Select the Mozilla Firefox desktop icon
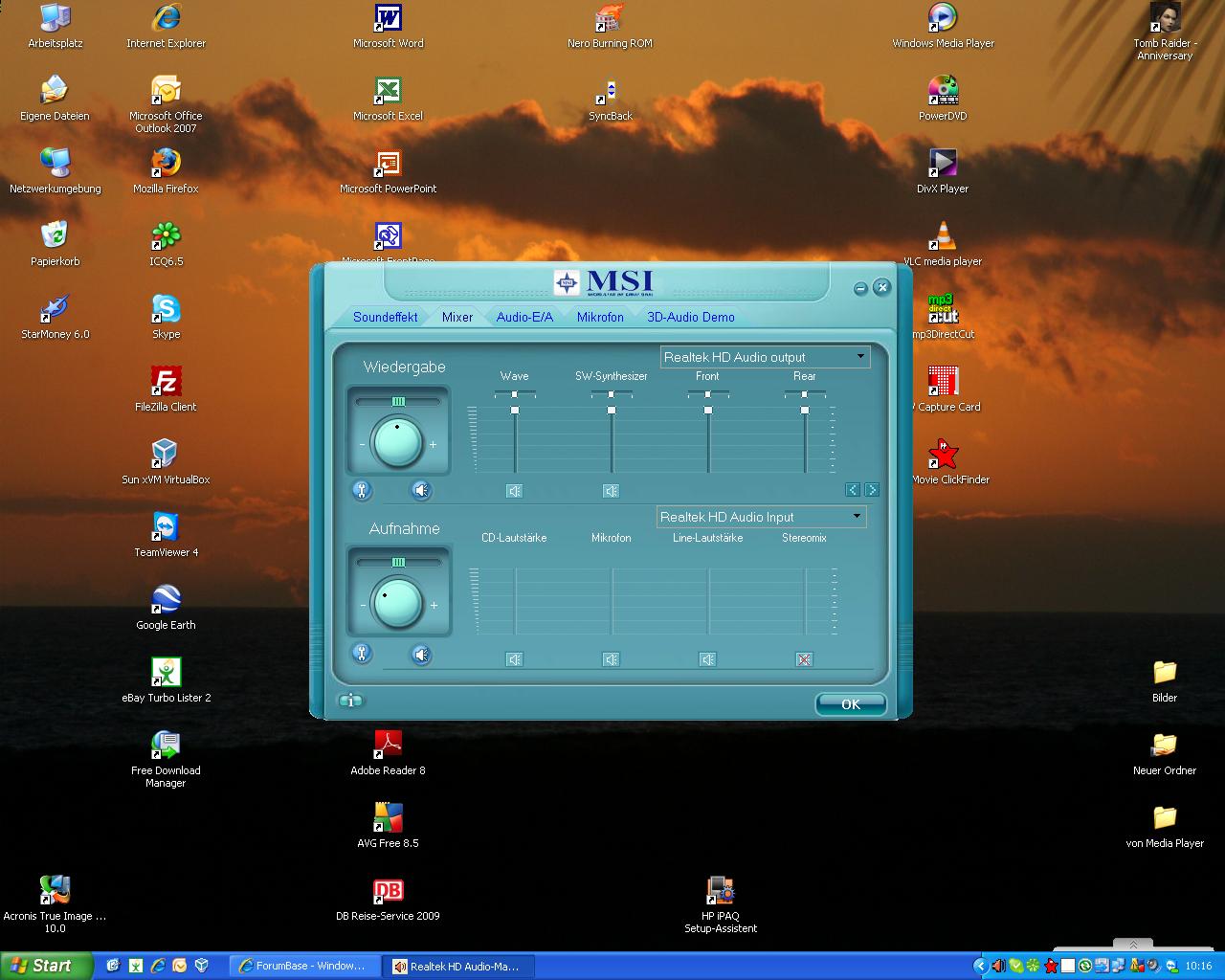Screen dimensions: 1225x980 click(x=166, y=172)
